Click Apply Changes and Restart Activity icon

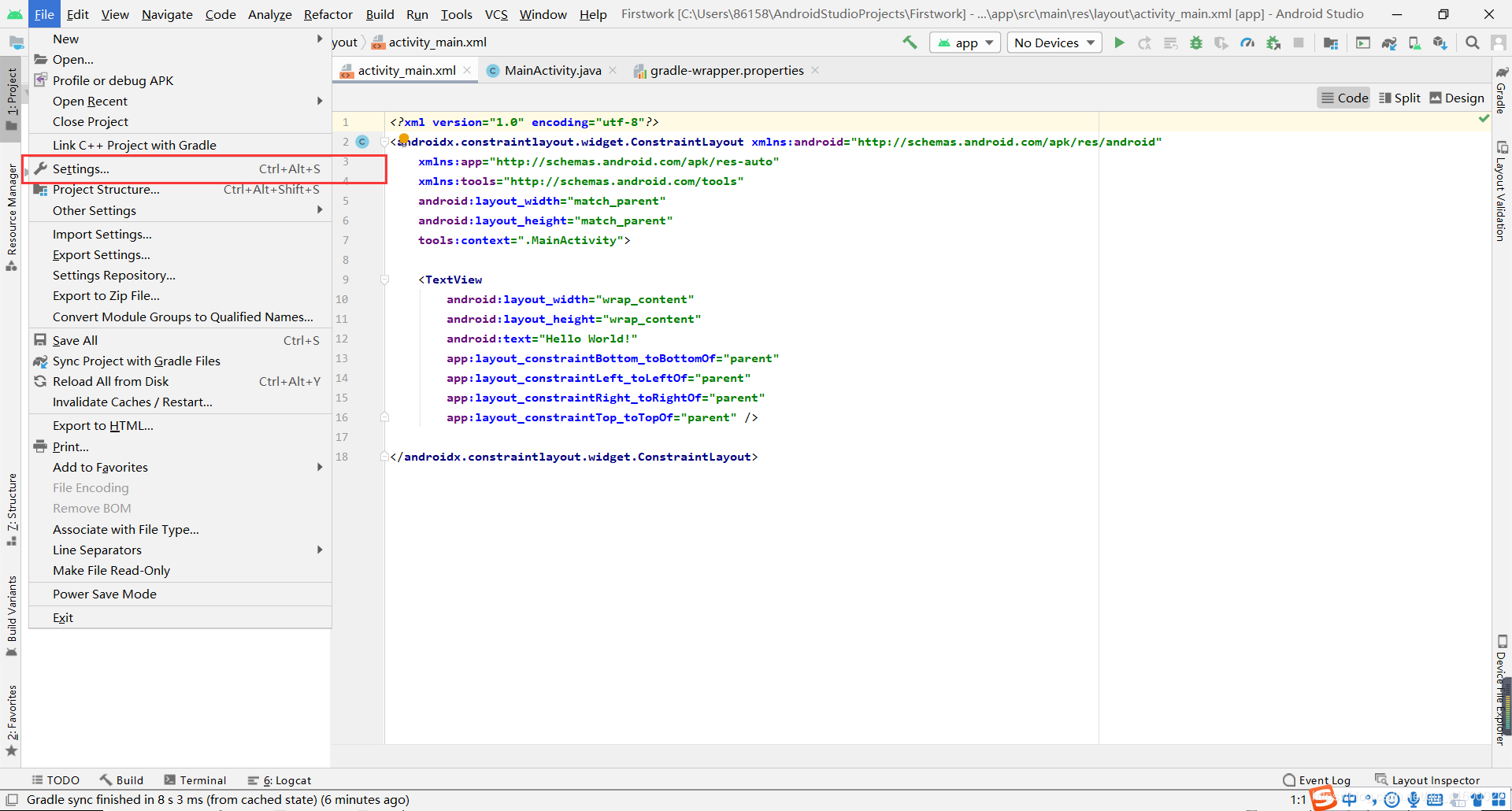tap(1144, 43)
